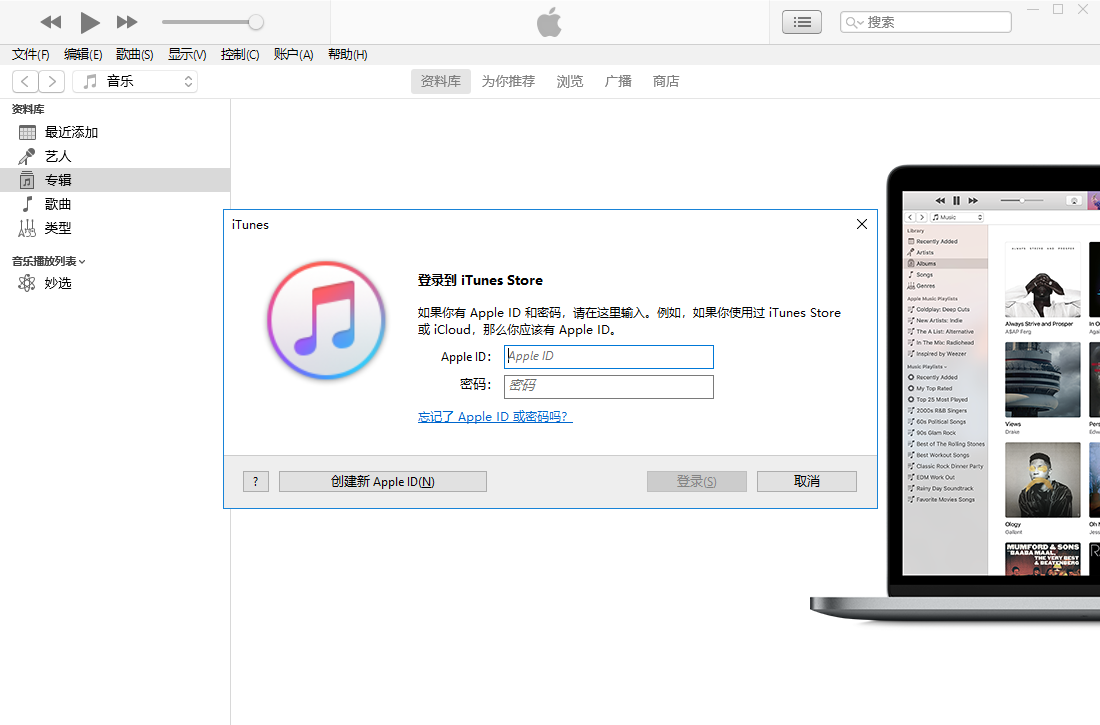Open the 编辑(E) menu
Image resolution: width=1100 pixels, height=725 pixels.
pos(83,54)
